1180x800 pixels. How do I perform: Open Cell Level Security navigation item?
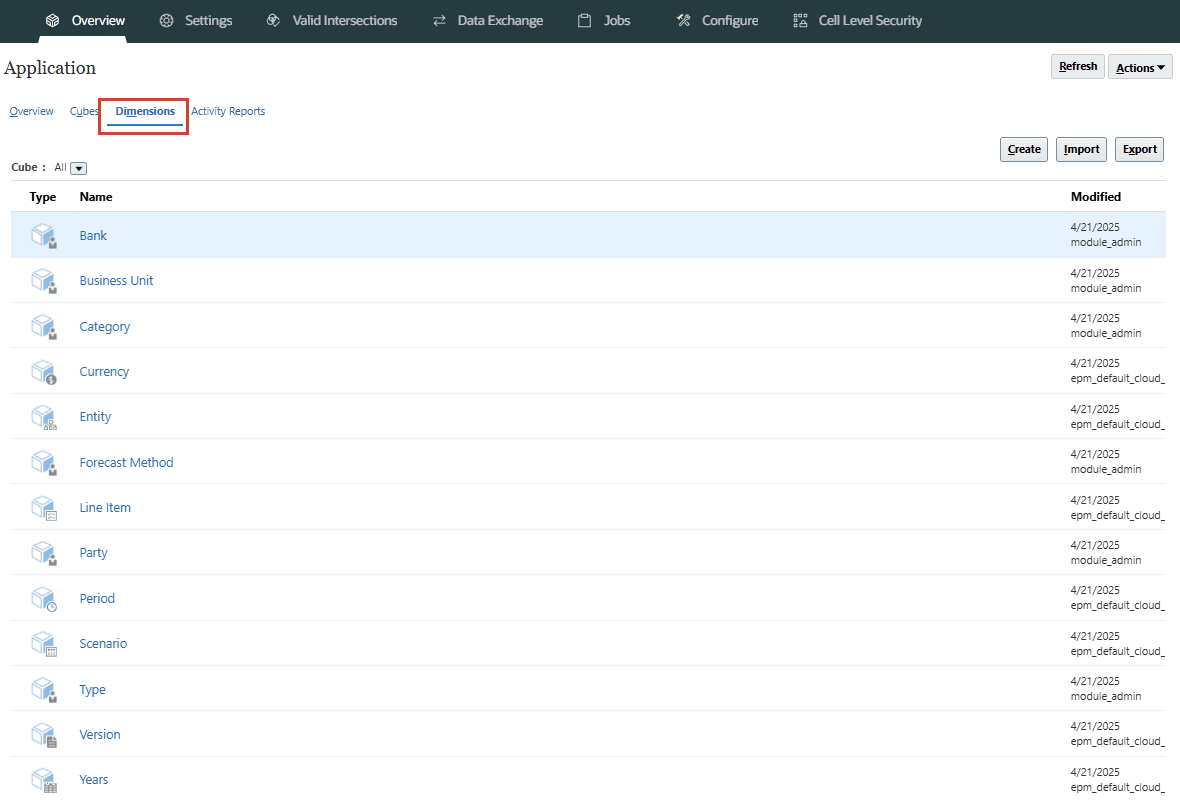[x=870, y=20]
